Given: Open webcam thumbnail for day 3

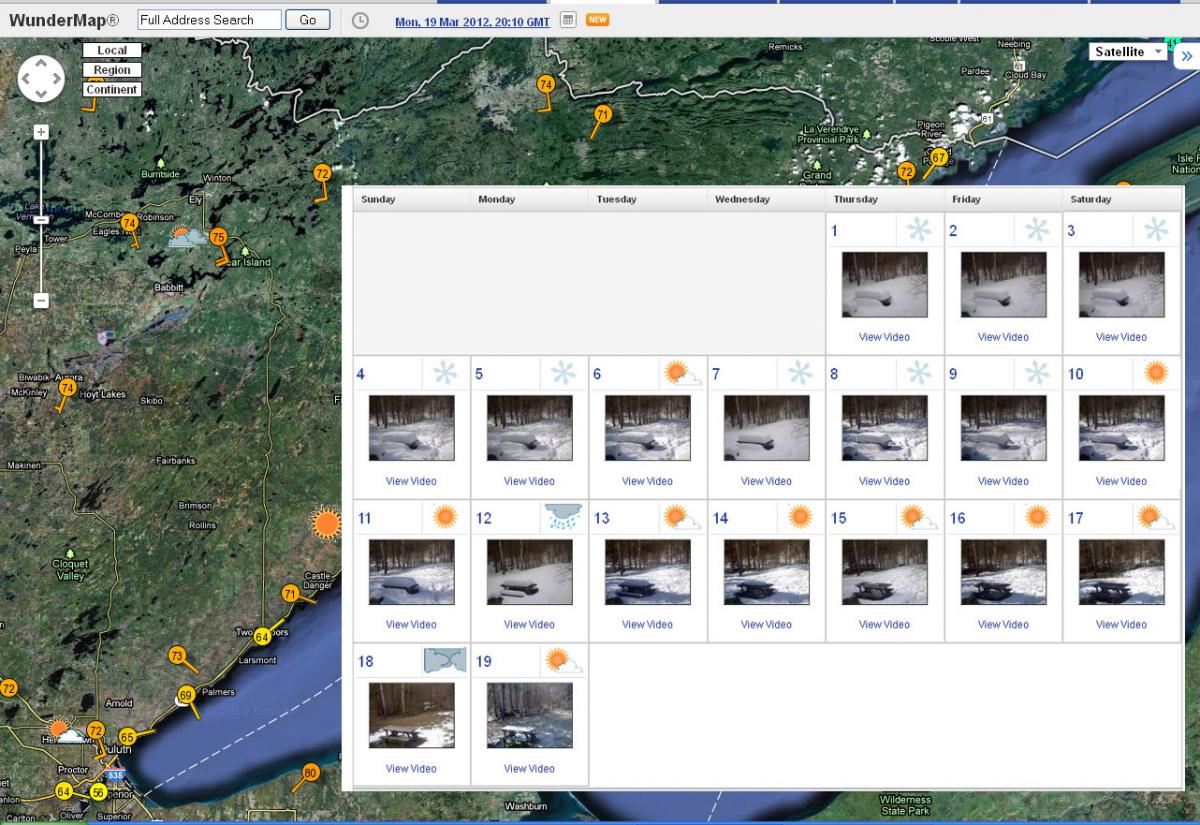Looking at the screenshot, I should (1121, 285).
